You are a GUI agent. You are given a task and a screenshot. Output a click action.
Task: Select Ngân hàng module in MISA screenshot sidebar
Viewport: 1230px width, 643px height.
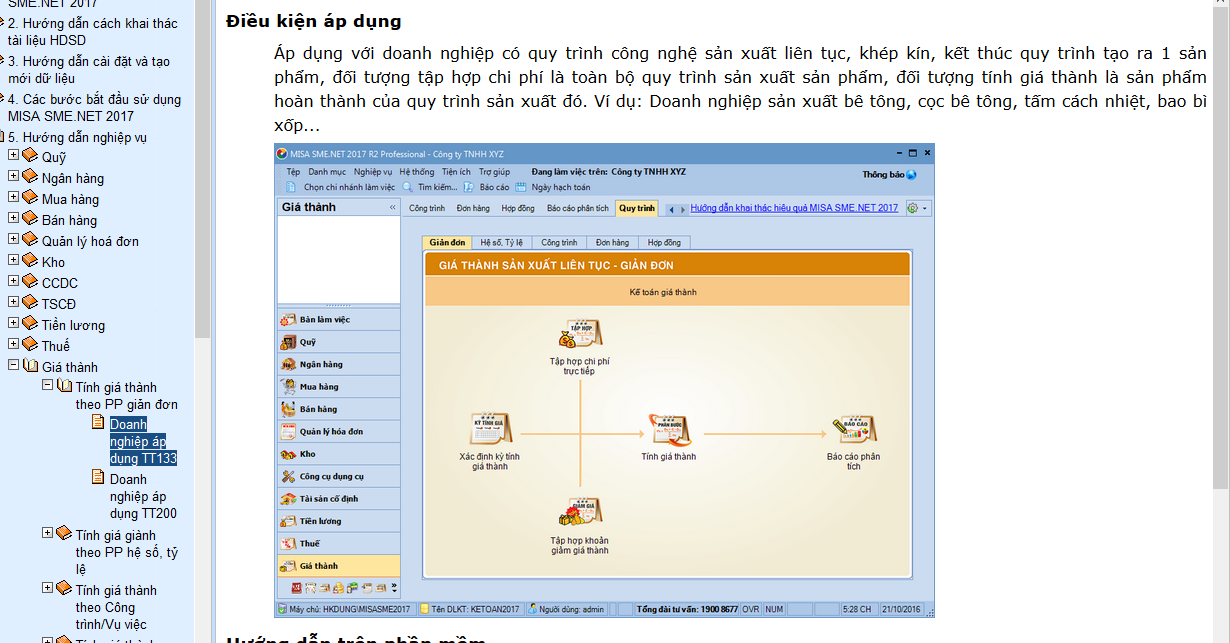coord(339,365)
